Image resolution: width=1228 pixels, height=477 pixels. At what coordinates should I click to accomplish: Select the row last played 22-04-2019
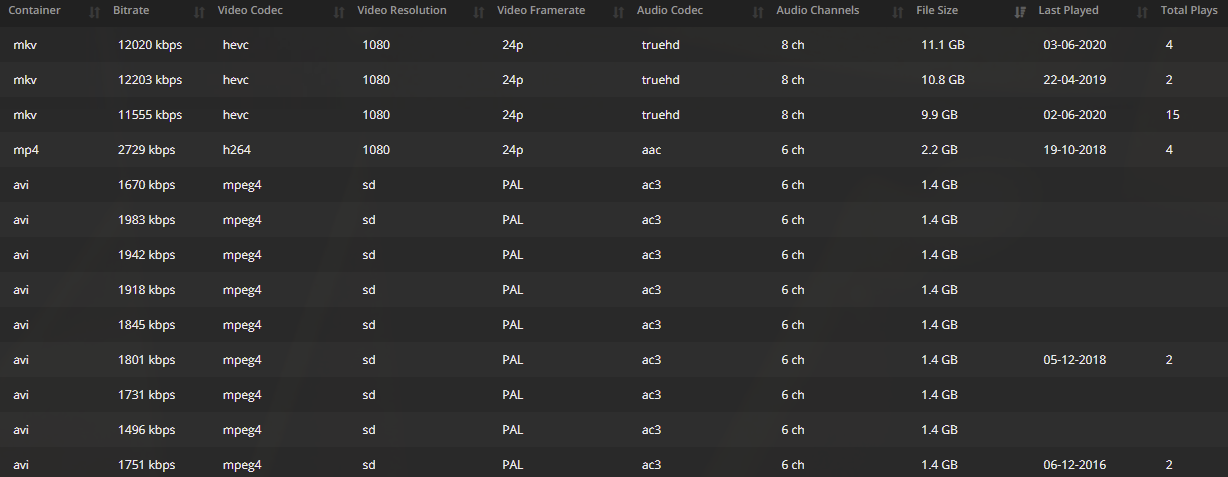[614, 80]
